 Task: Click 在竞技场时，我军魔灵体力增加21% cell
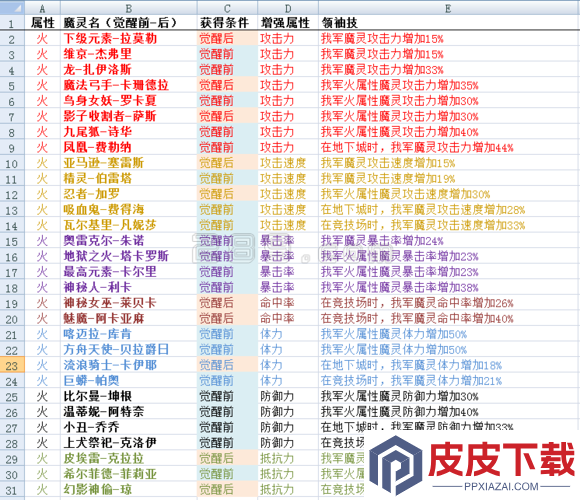click(x=449, y=380)
